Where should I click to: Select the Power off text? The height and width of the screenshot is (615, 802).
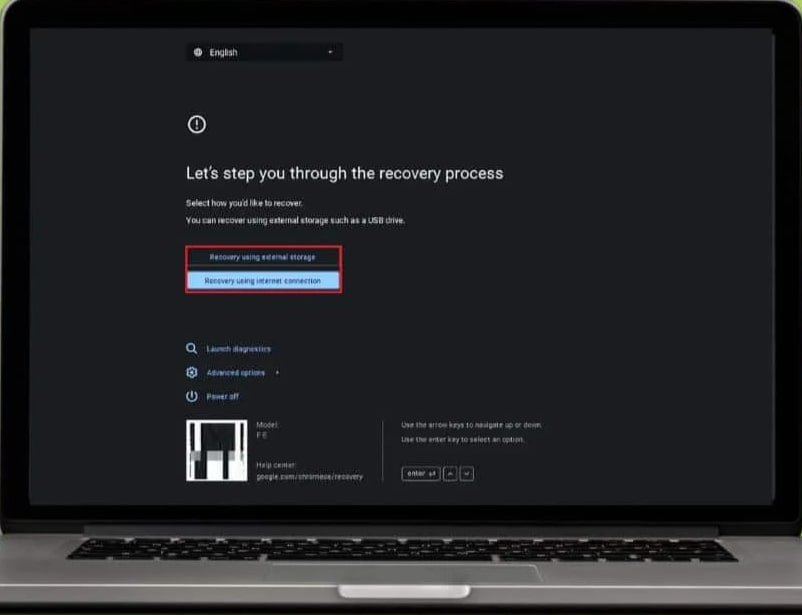pyautogui.click(x=222, y=397)
